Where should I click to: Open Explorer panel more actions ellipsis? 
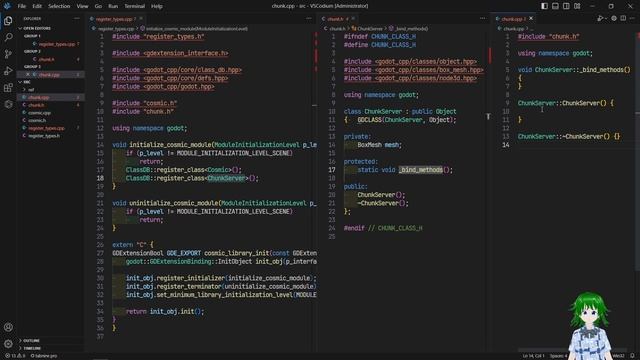[77, 18]
